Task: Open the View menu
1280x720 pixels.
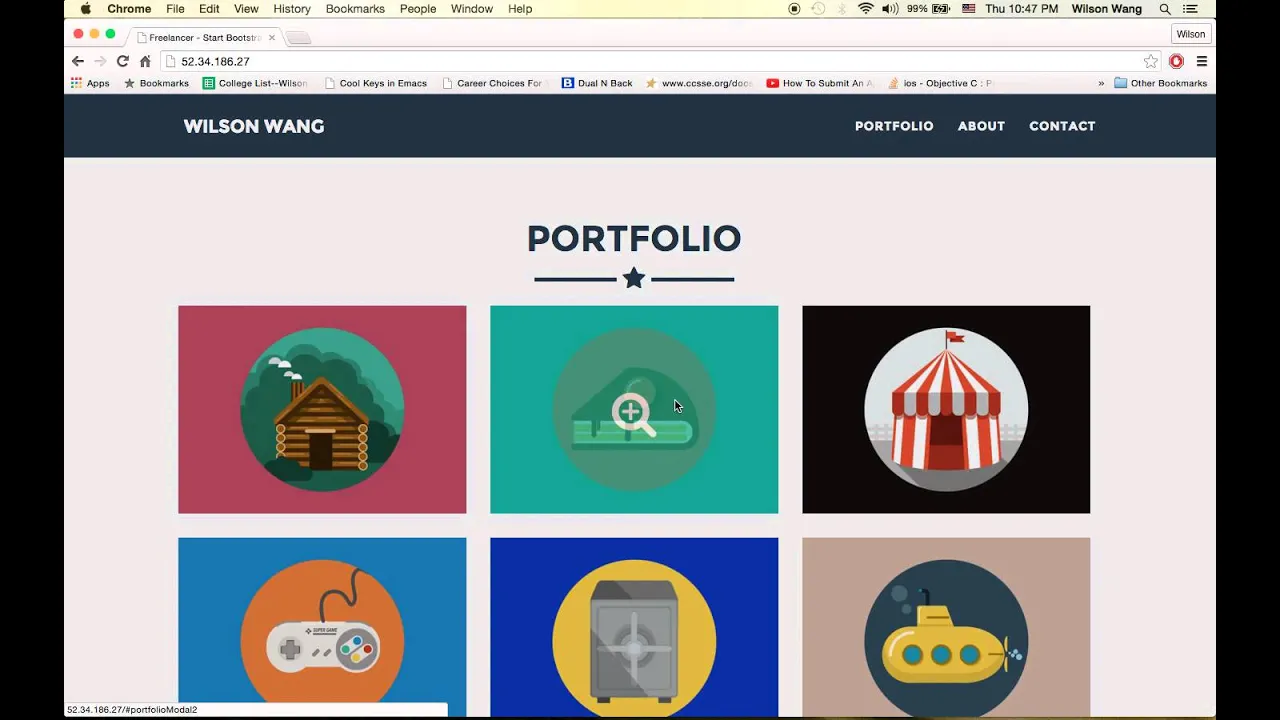Action: coord(246,9)
